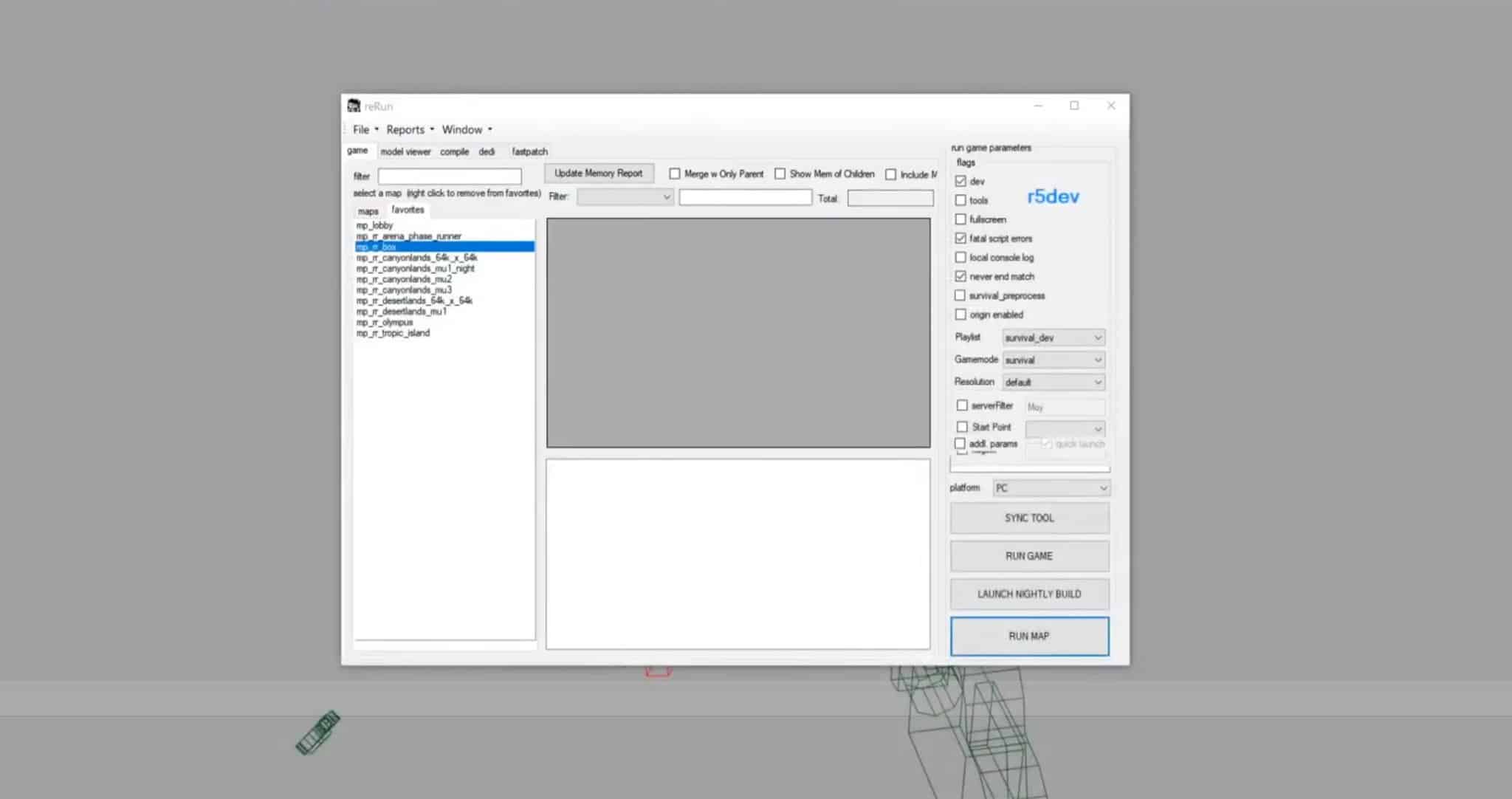Enable Merge w Only Parent checkbox
This screenshot has height=799, width=1512.
pyautogui.click(x=675, y=174)
